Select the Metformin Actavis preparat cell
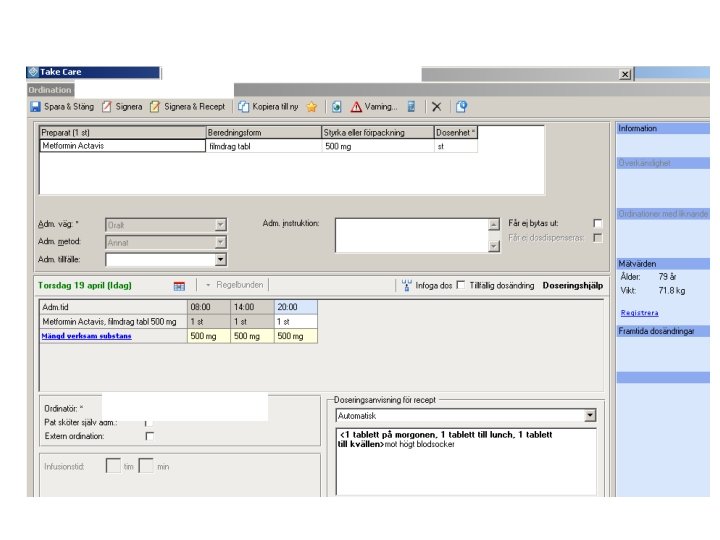The width and height of the screenshot is (720, 540). coord(123,146)
